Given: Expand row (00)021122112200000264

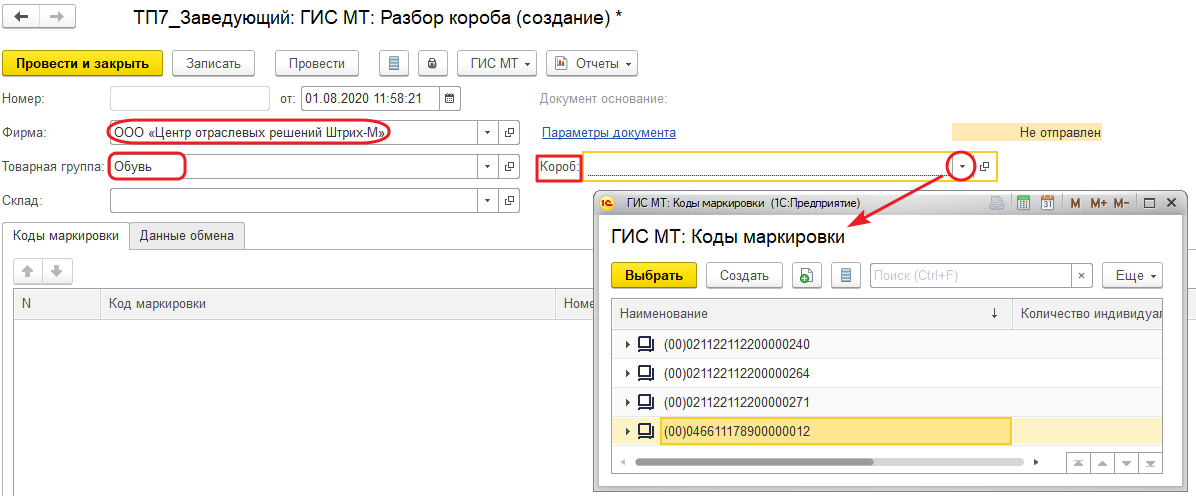Looking at the screenshot, I should point(627,373).
